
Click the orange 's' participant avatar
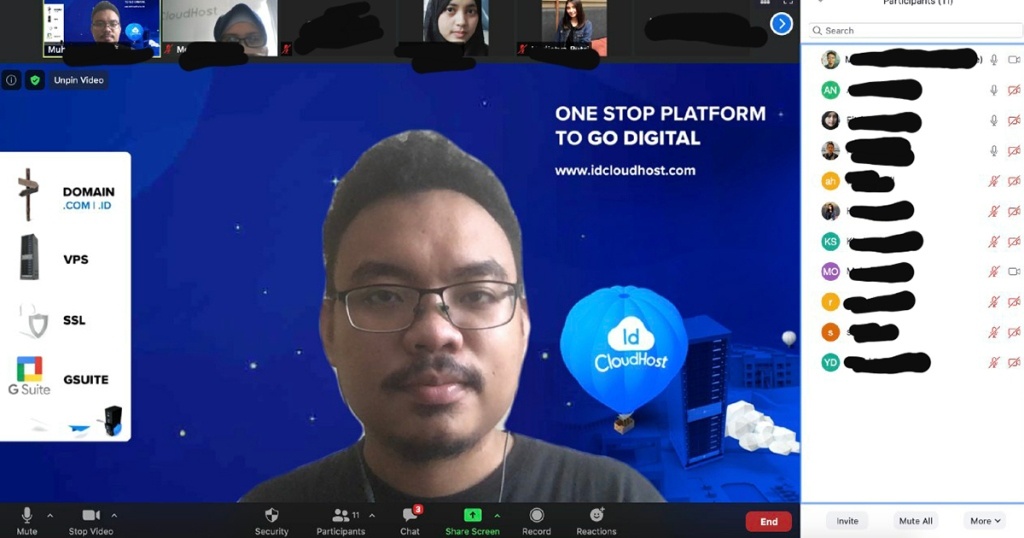pos(830,332)
